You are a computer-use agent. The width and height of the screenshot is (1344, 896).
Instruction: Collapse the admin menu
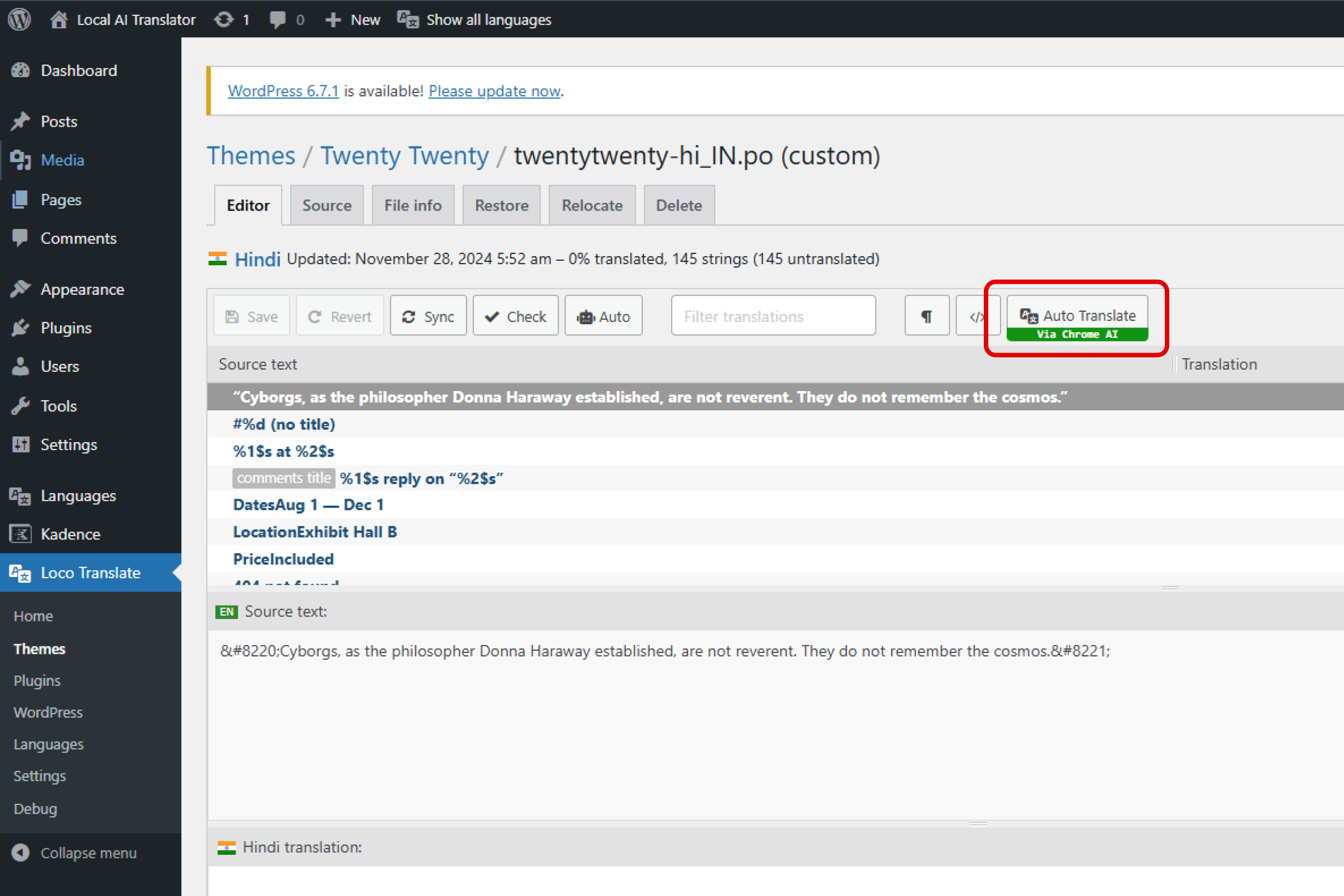tap(88, 853)
